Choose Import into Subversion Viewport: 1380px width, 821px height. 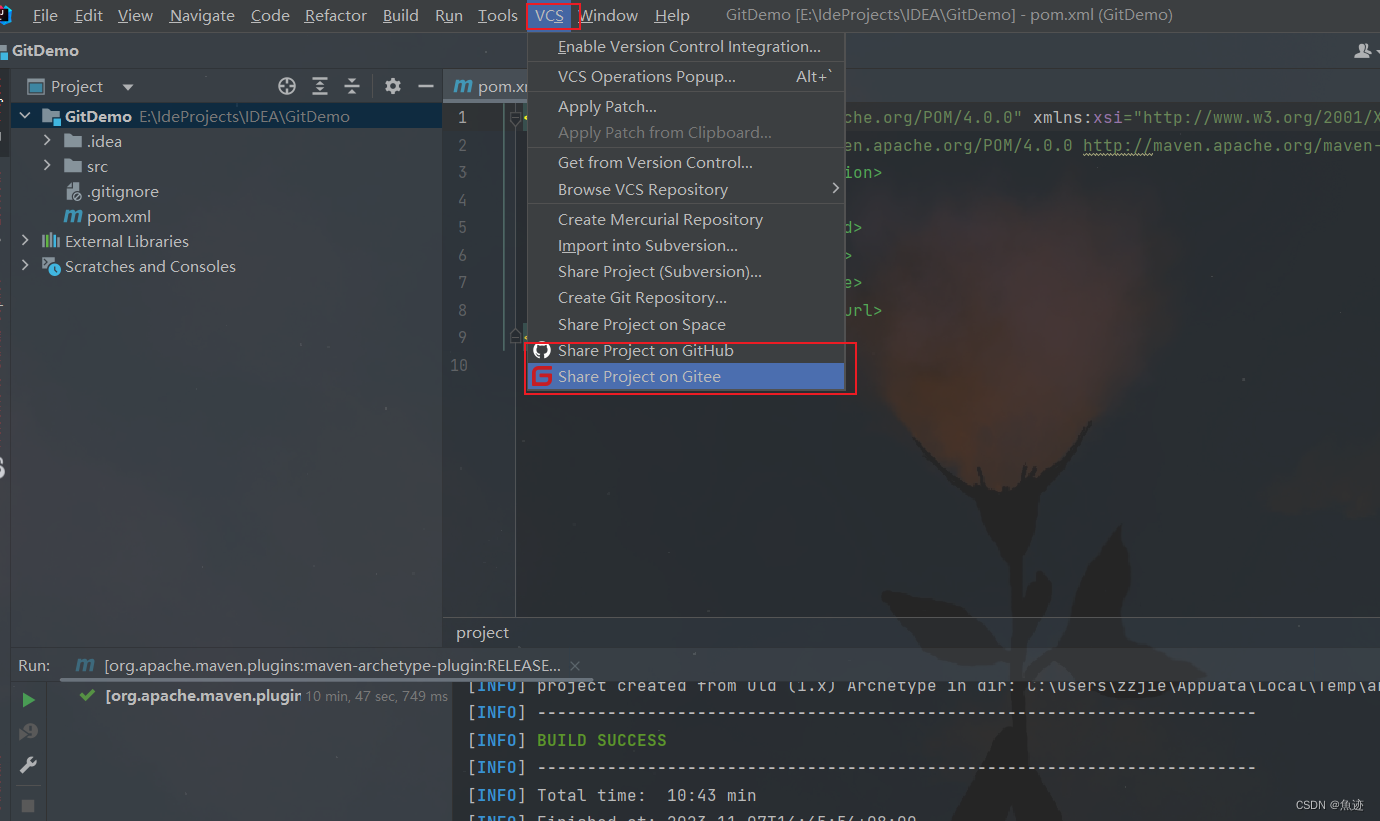686,245
